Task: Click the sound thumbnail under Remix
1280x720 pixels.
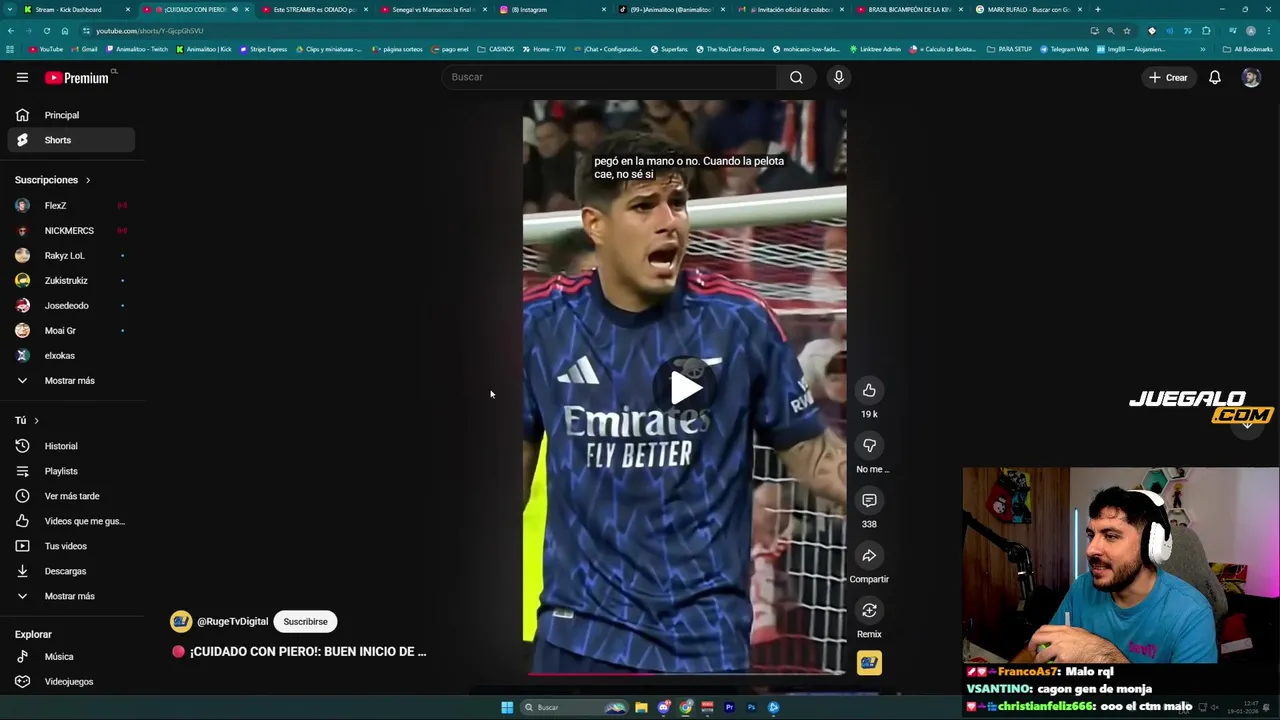Action: point(869,662)
